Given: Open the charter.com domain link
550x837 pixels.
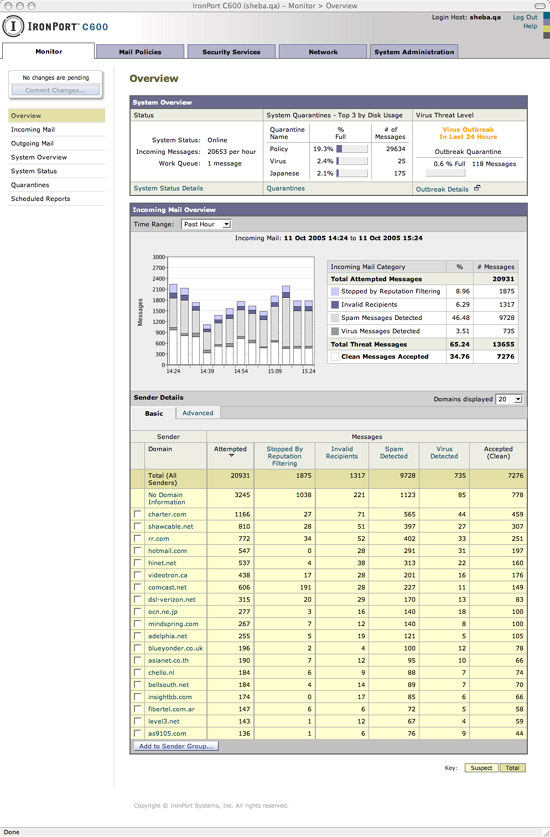Looking at the screenshot, I should pos(167,514).
